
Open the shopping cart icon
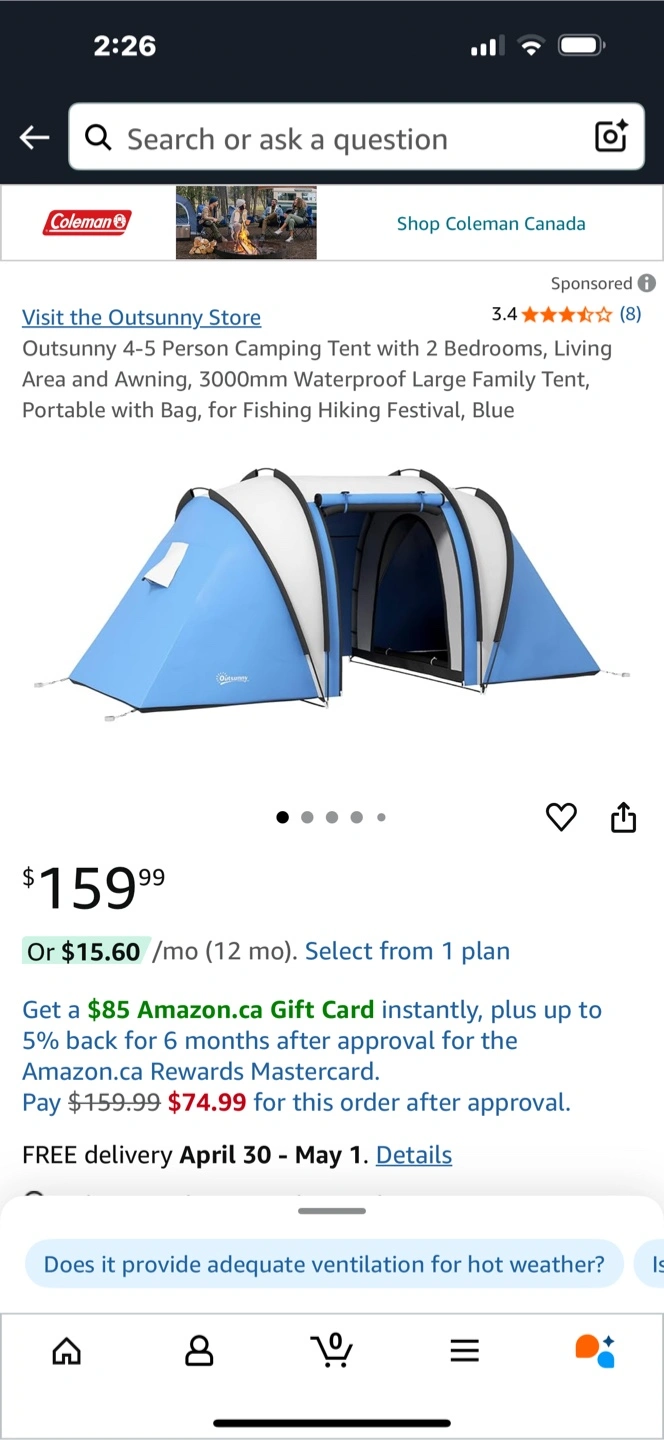point(331,1350)
